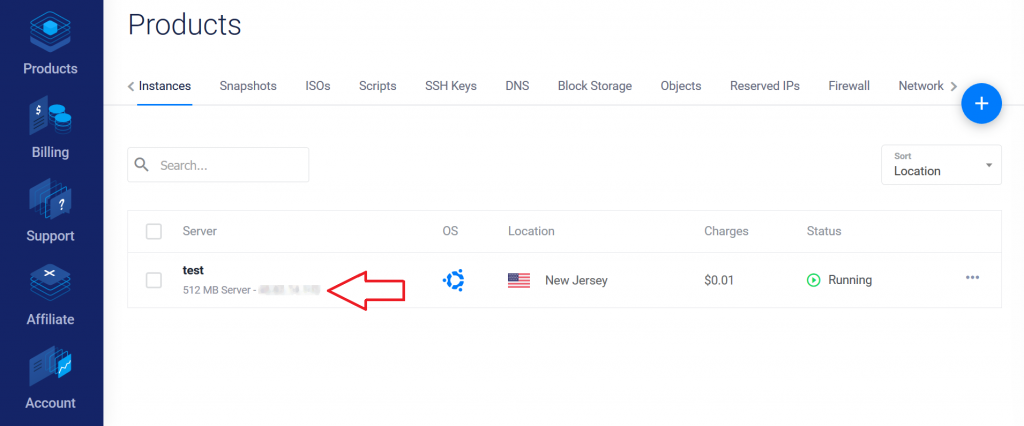
Task: Click the New Jersey flag icon
Action: click(519, 280)
